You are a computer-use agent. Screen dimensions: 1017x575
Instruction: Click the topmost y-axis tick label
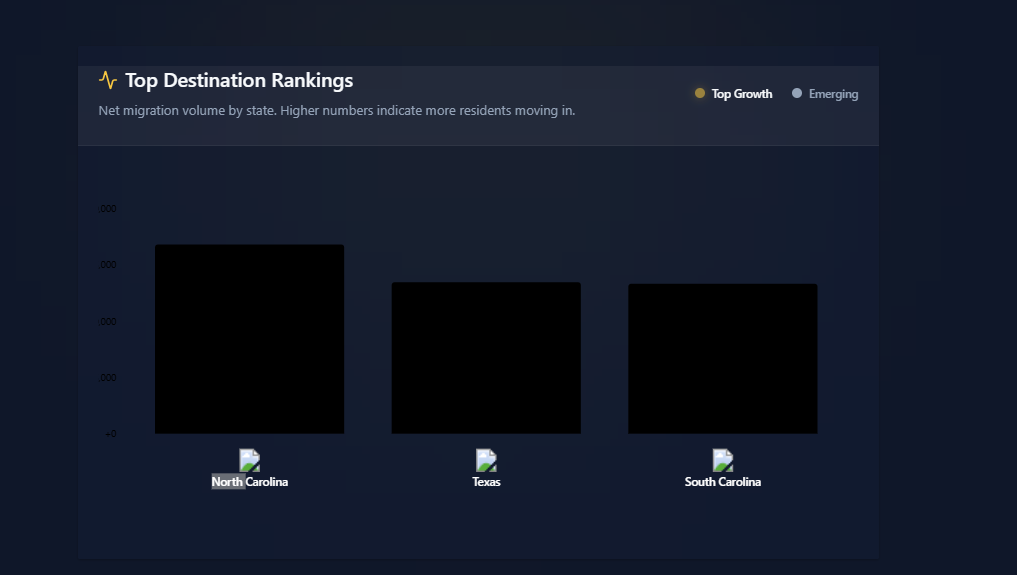point(107,209)
